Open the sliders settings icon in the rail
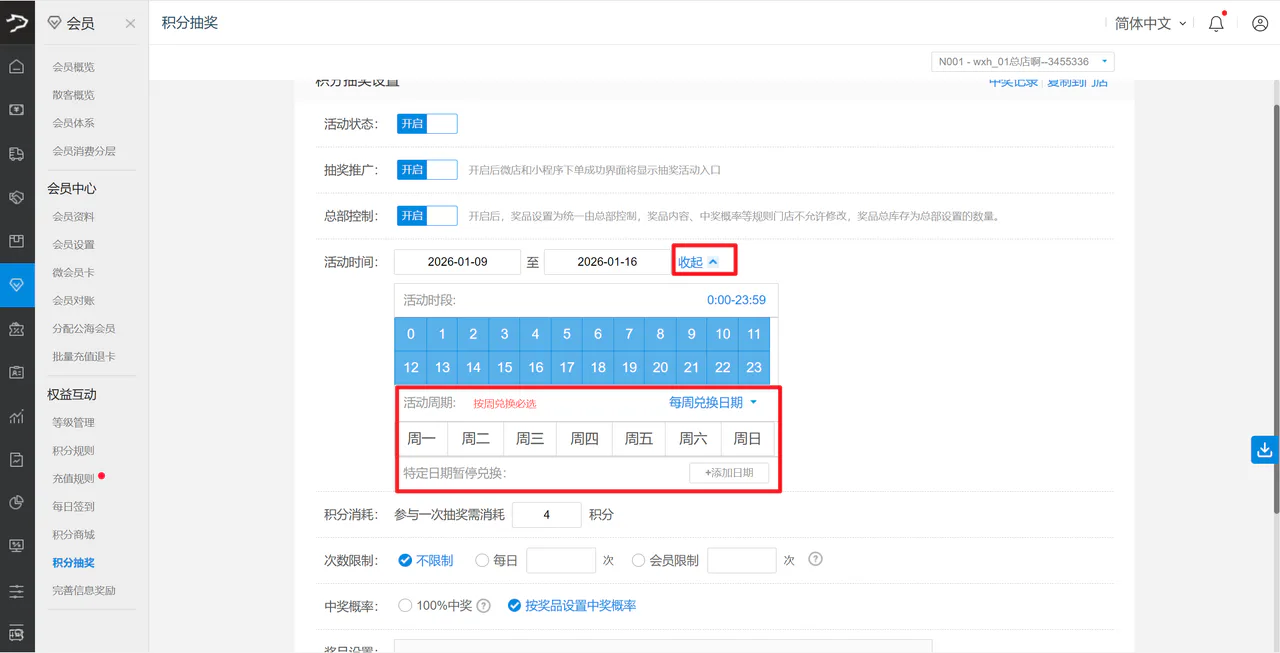 point(17,590)
